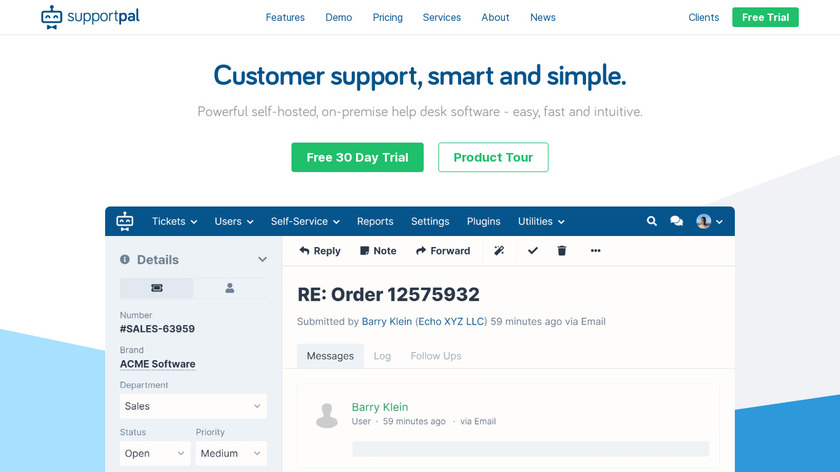Click the ticket title RE: Order 12575932

(388, 294)
